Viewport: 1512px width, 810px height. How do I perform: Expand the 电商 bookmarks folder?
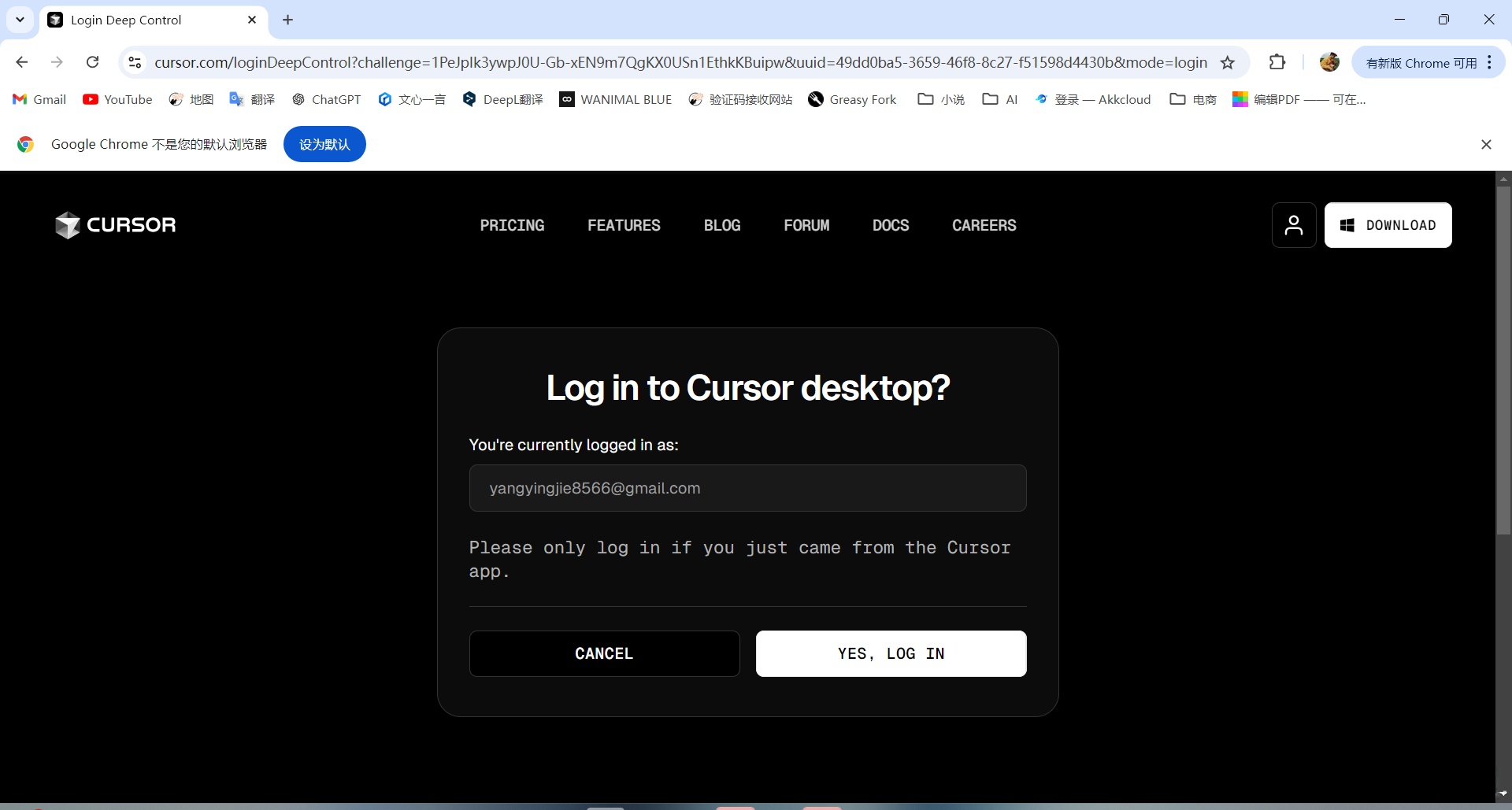coord(1193,99)
